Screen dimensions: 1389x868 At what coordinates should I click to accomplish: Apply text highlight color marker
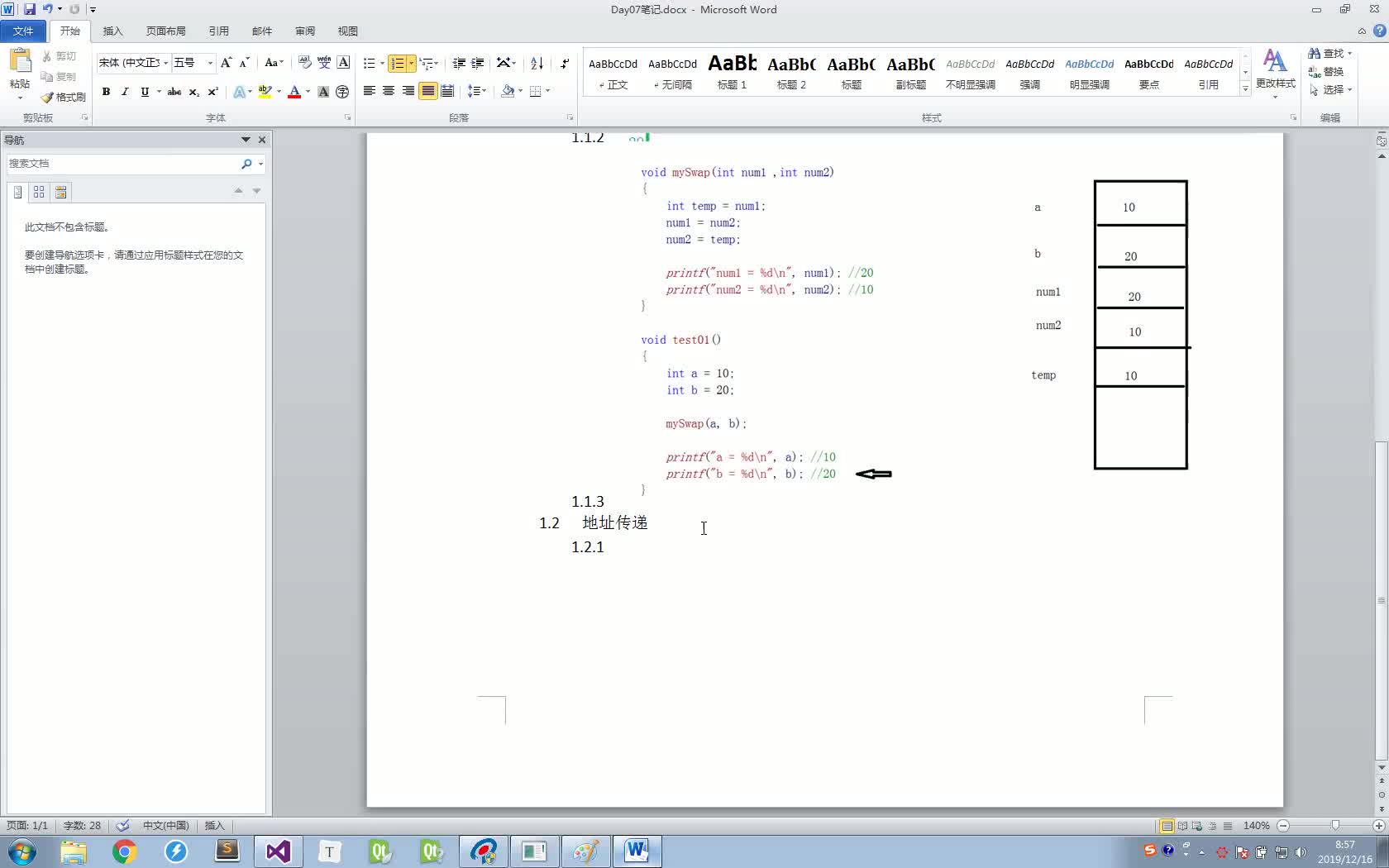pyautogui.click(x=265, y=92)
